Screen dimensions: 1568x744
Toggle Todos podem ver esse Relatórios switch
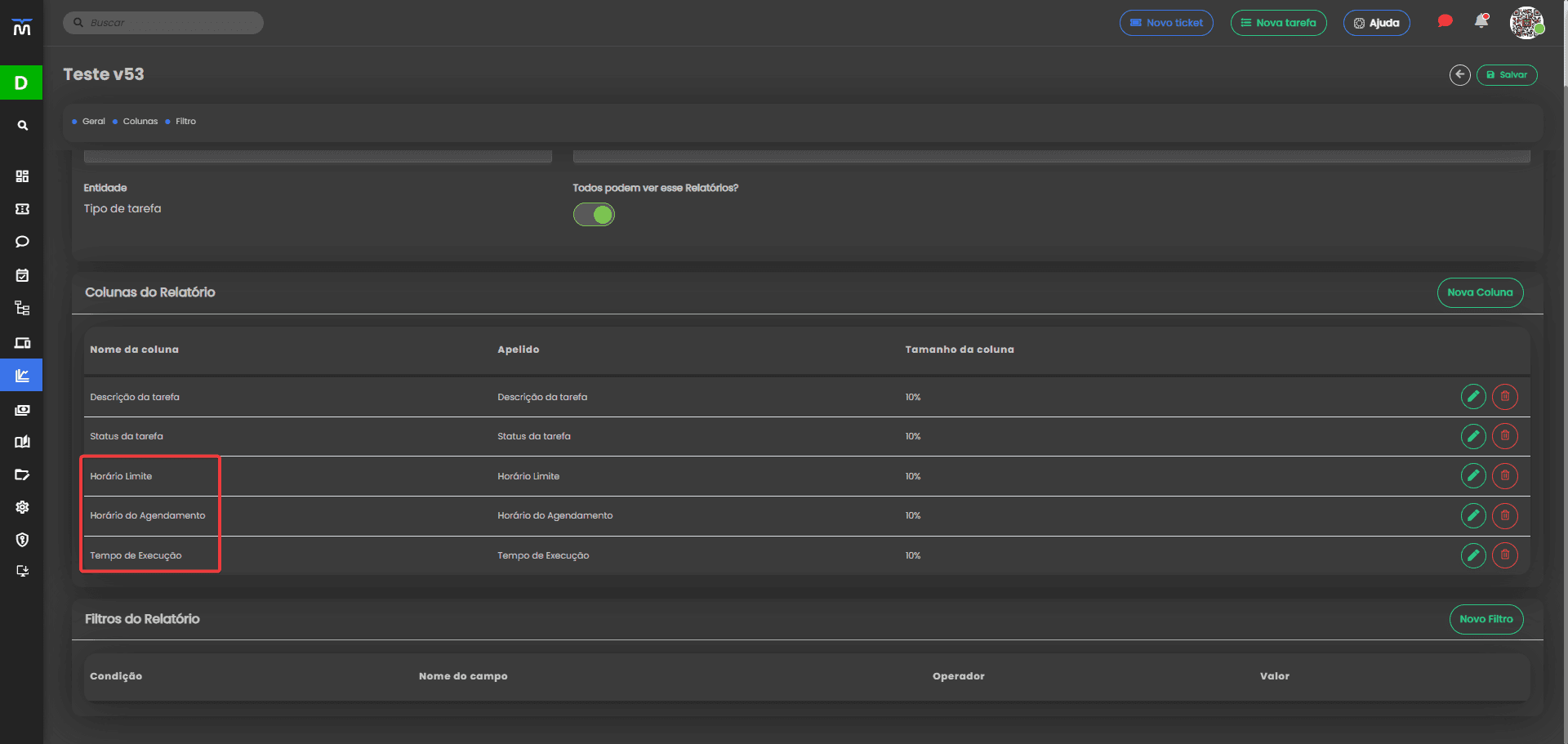[x=594, y=215]
